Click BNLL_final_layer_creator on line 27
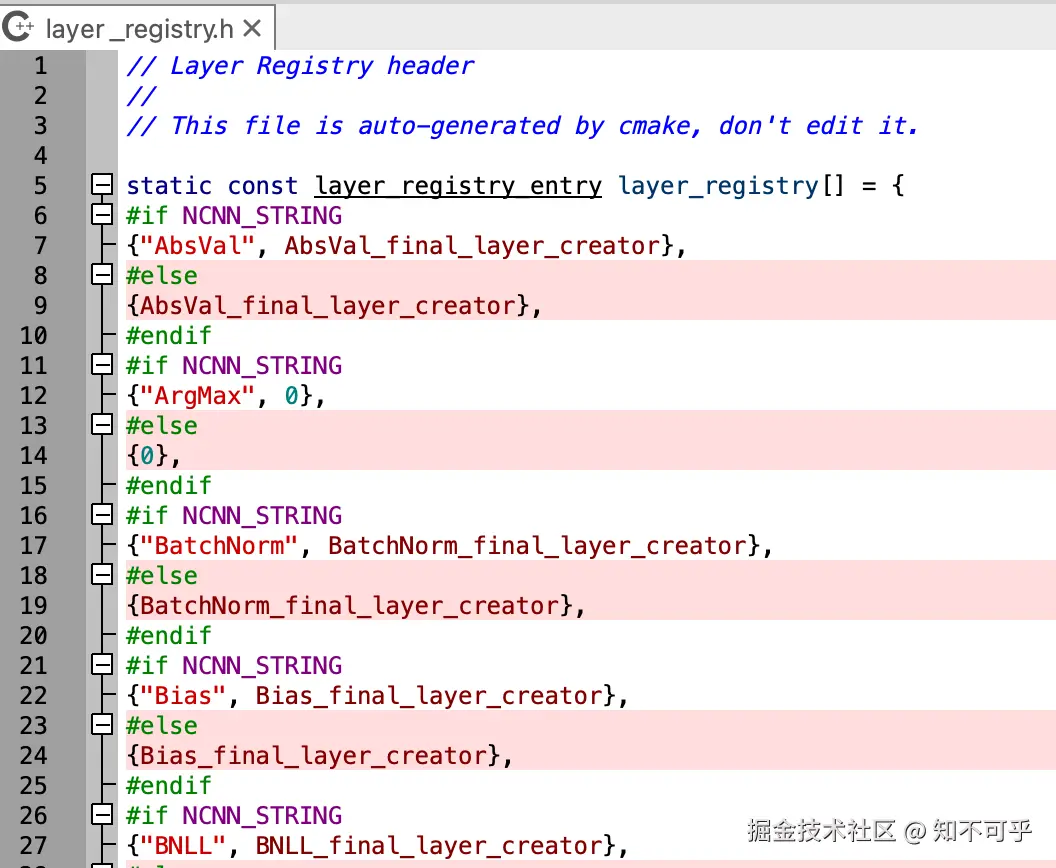 (428, 846)
